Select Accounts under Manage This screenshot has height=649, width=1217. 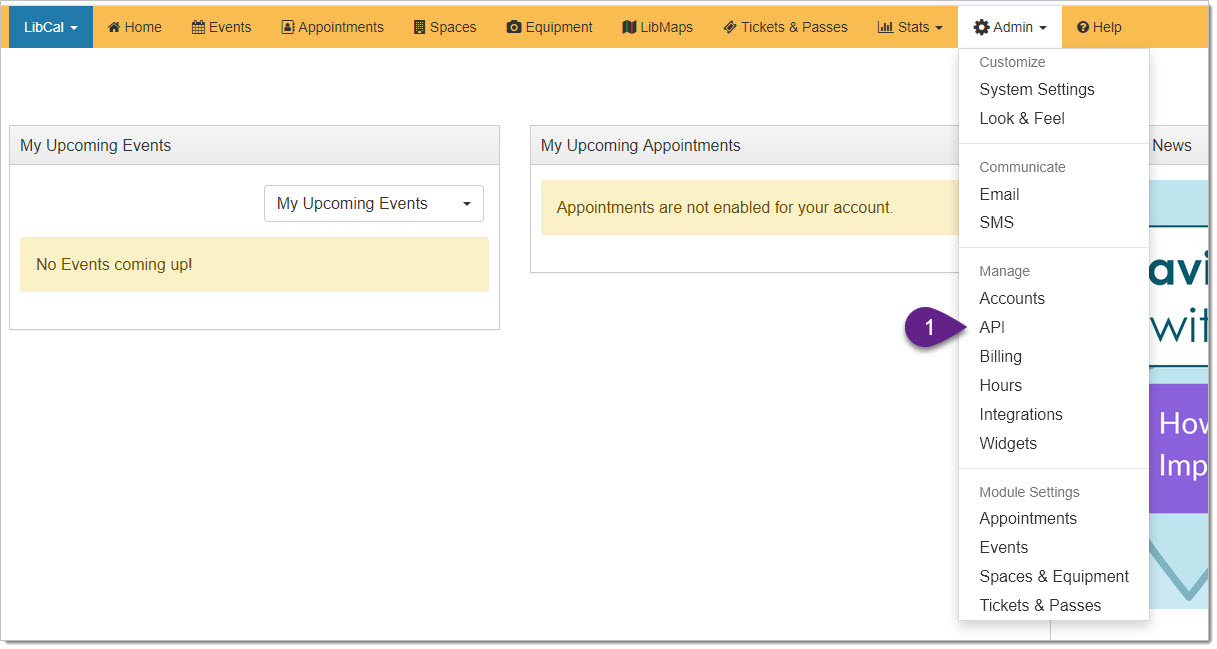click(1011, 298)
